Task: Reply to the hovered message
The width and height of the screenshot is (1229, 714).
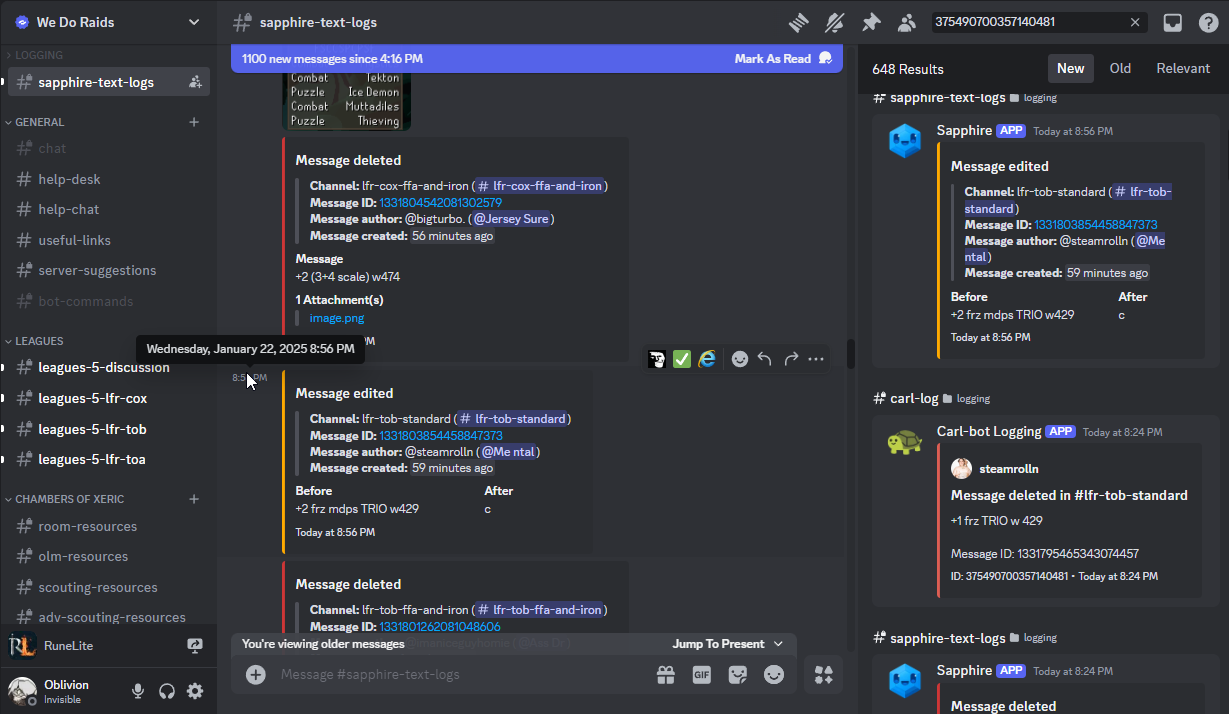Action: 765,358
